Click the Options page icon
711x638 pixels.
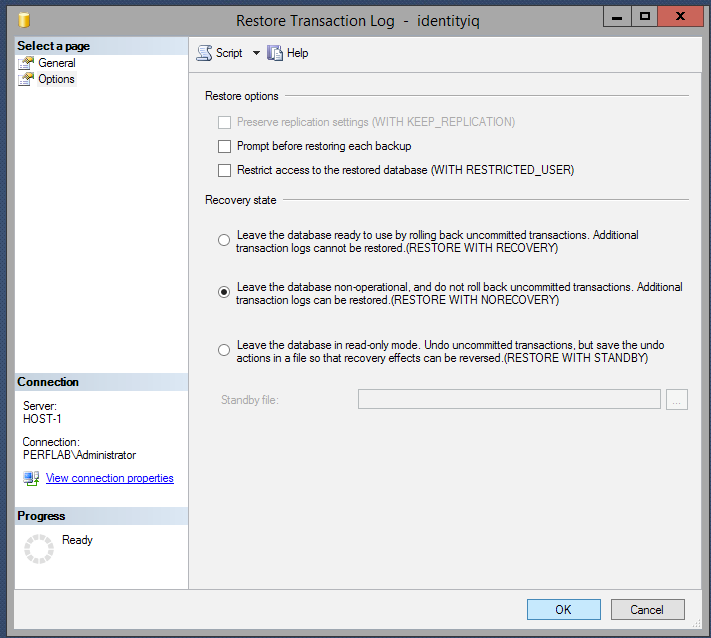click(x=26, y=79)
